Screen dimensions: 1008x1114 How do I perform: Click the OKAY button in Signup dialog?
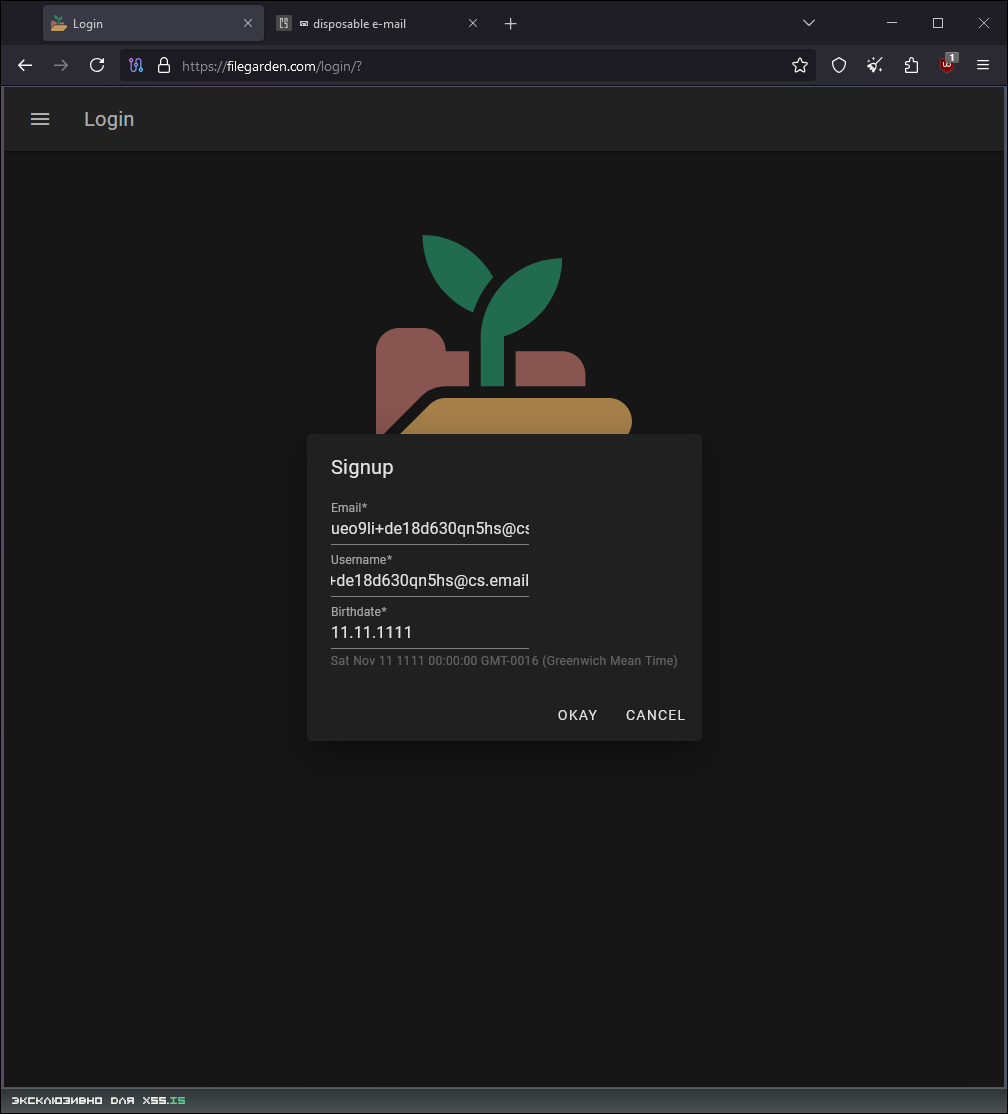(x=577, y=715)
